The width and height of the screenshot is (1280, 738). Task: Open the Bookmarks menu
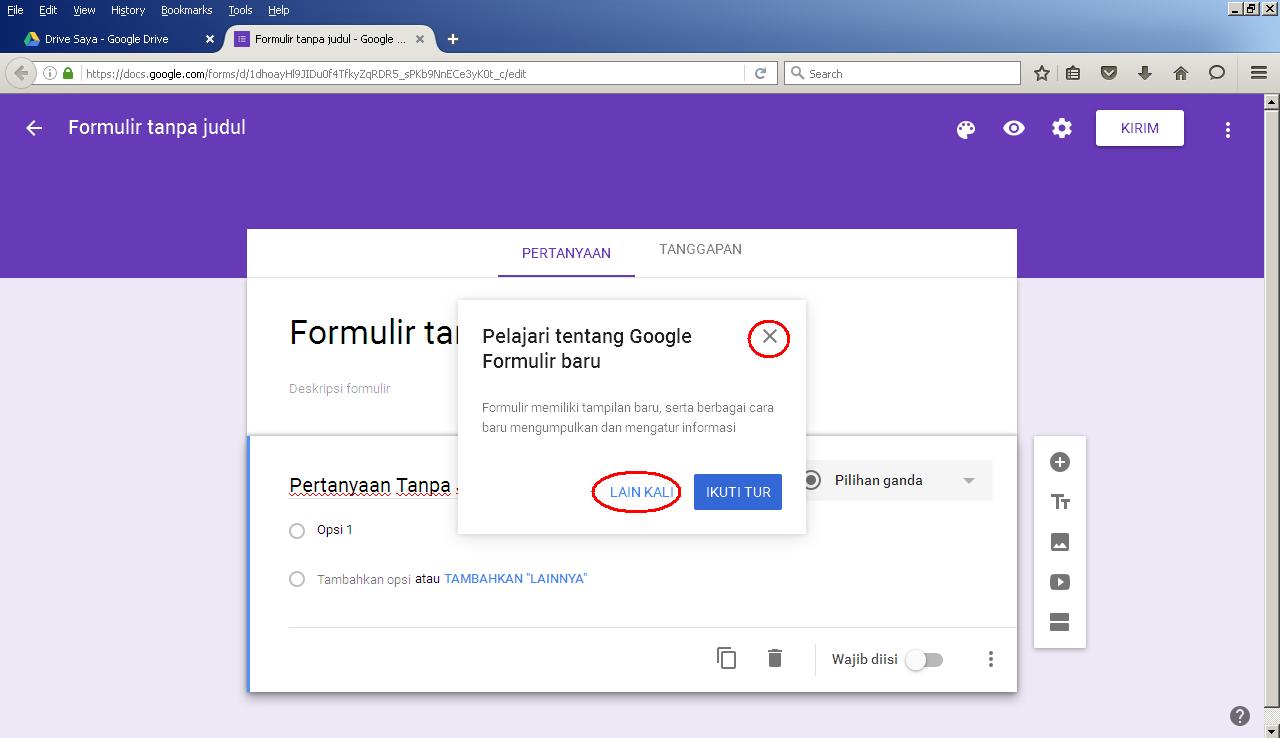pyautogui.click(x=187, y=10)
